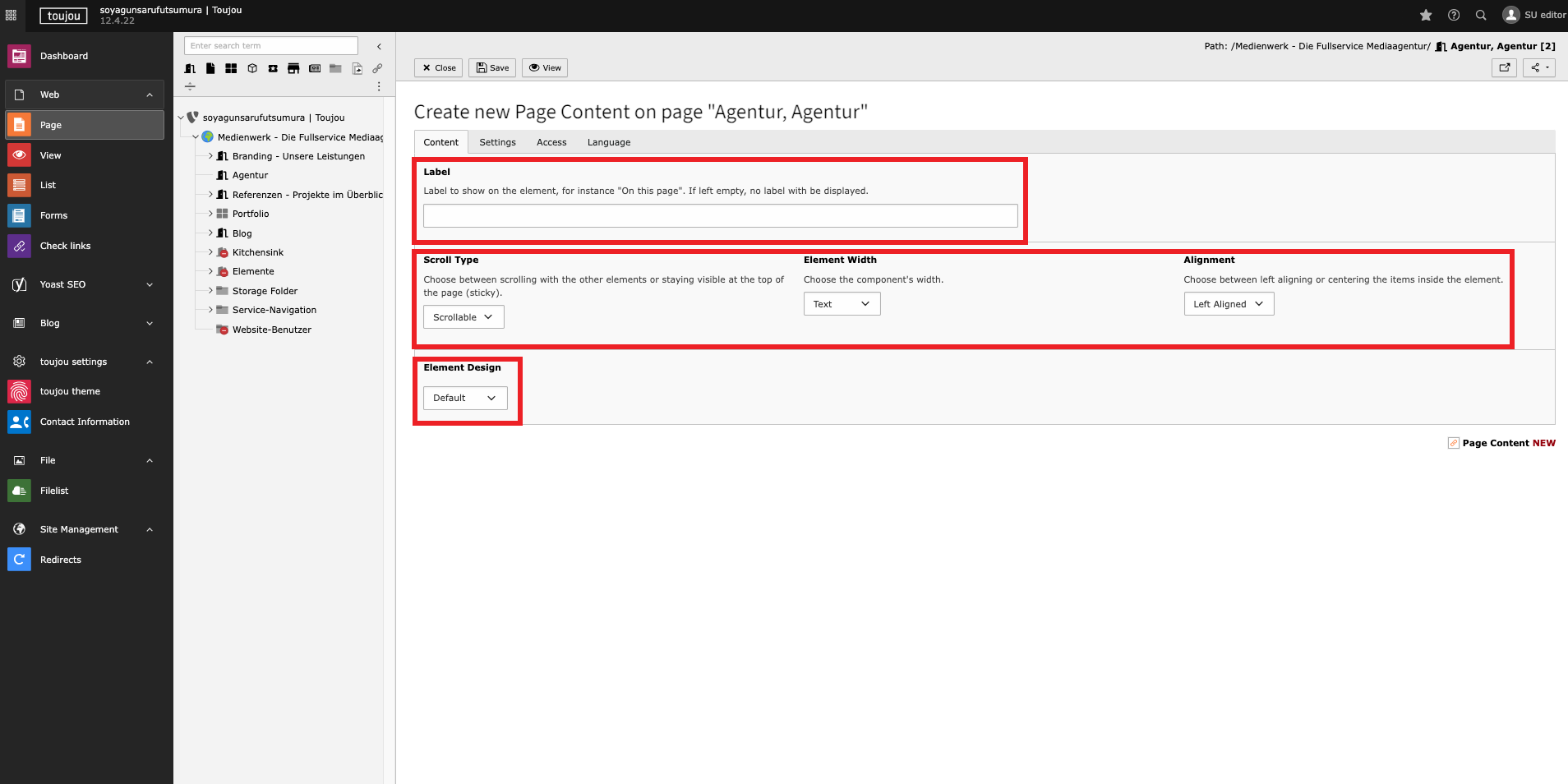Click the search magnifier in top bar
Image resolution: width=1568 pixels, height=784 pixels.
point(1481,16)
